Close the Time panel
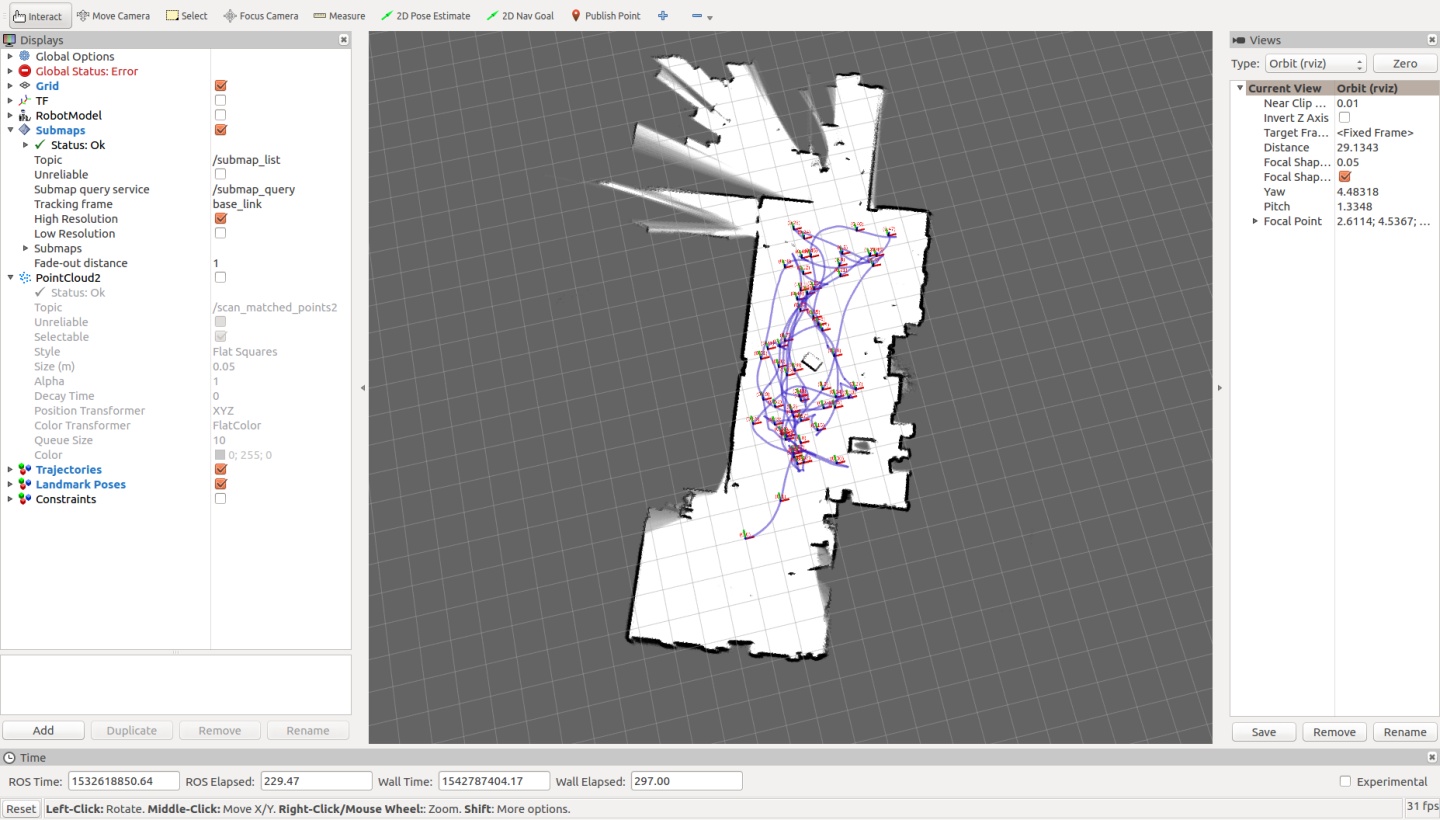 [1432, 757]
